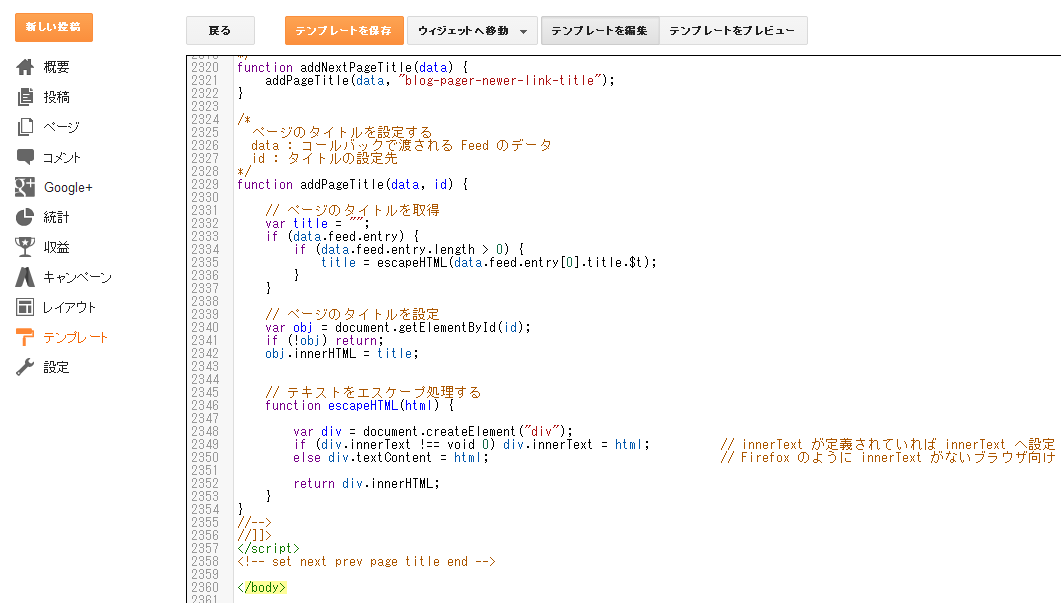Image resolution: width=1061 pixels, height=603 pixels.
Task: View コメント (Comments) via its speech bubble icon
Action: 25,156
